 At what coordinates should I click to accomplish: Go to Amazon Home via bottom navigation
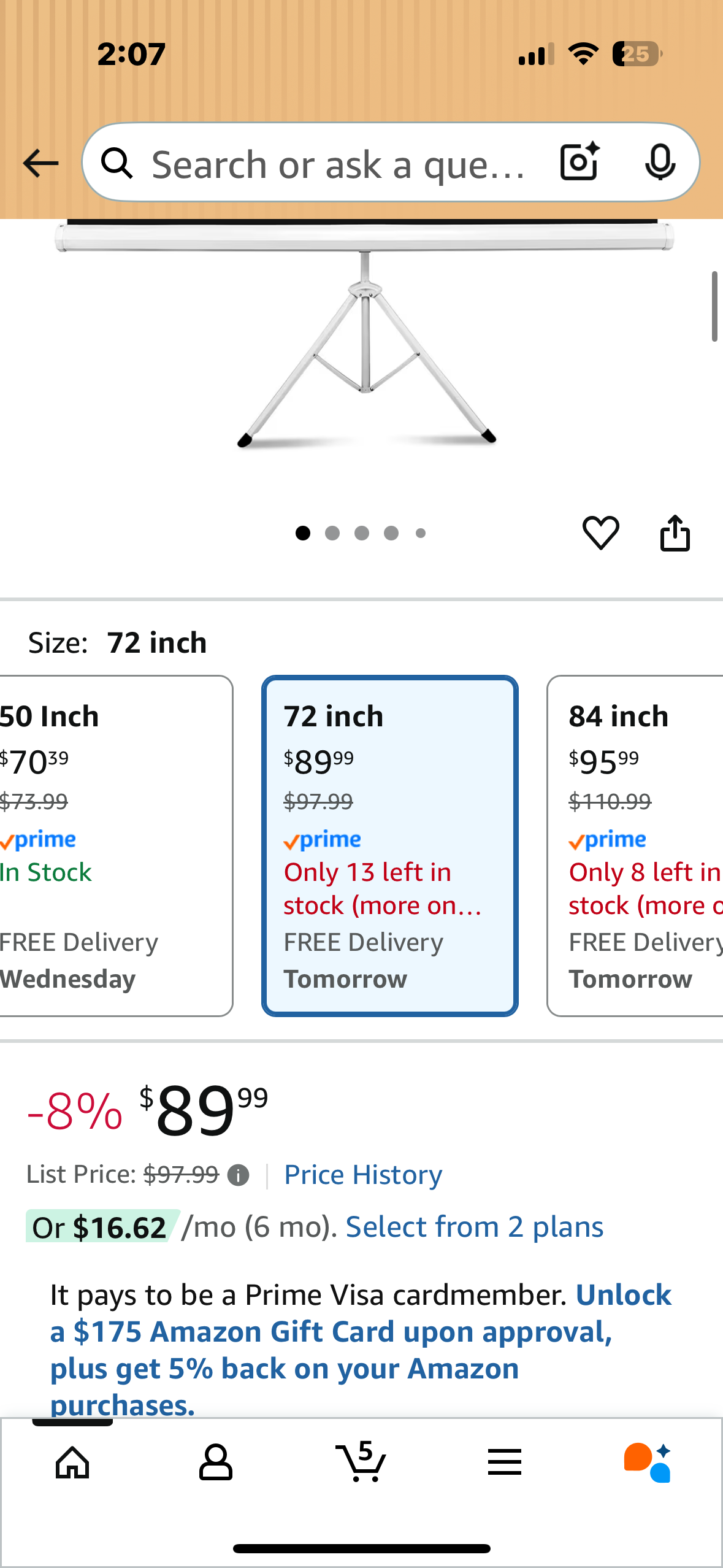(72, 1462)
